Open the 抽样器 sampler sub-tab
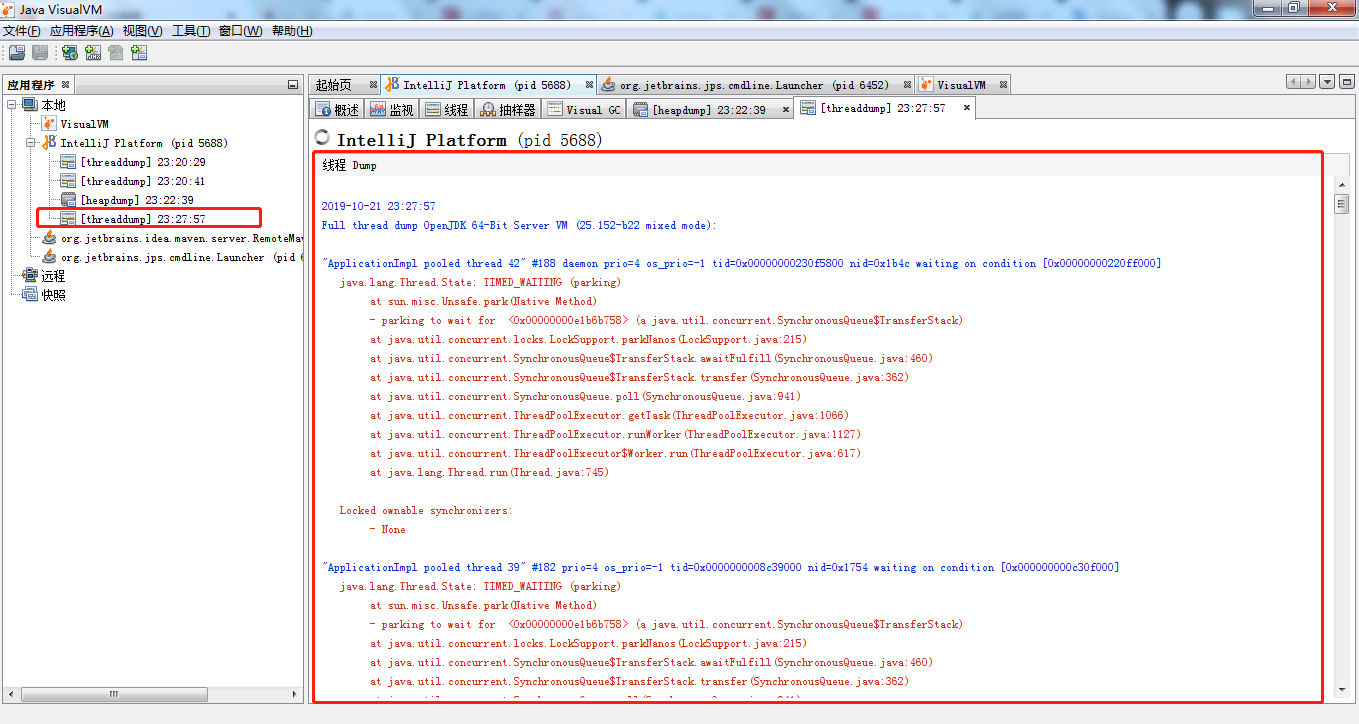This screenshot has height=724, width=1359. [509, 109]
